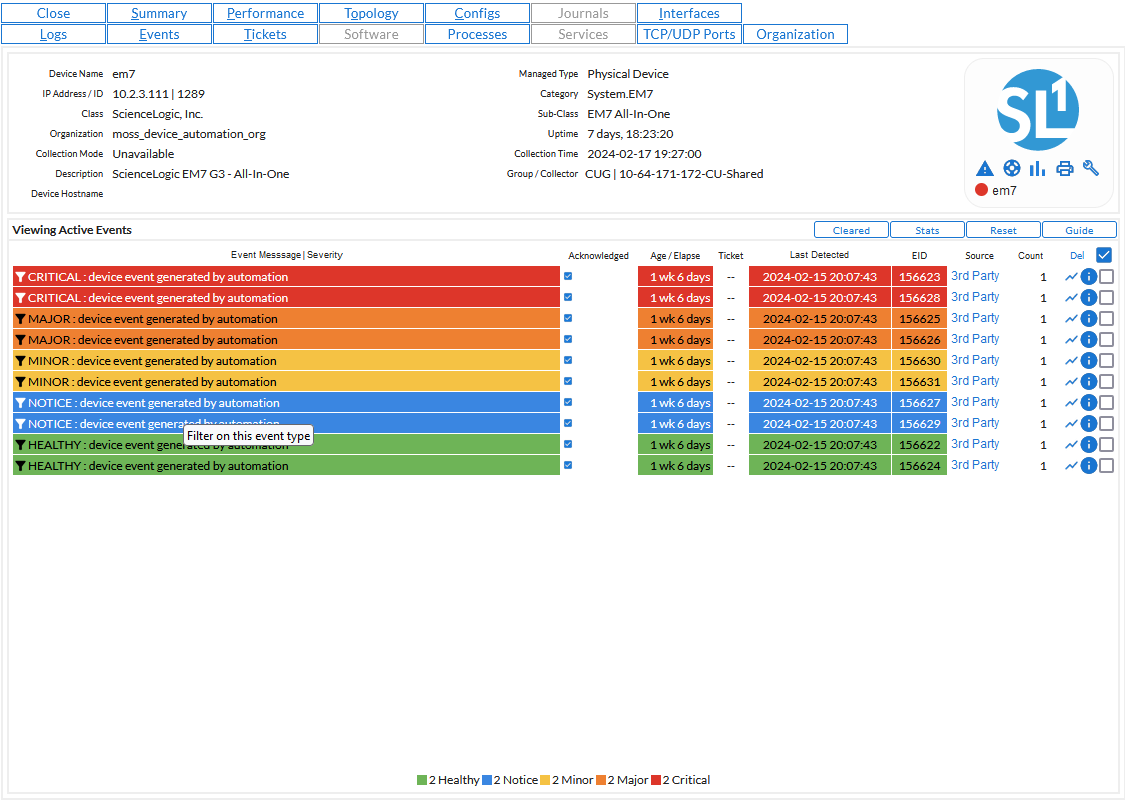Check the selection box for event 156623
The height and width of the screenshot is (801, 1125).
(x=1106, y=277)
